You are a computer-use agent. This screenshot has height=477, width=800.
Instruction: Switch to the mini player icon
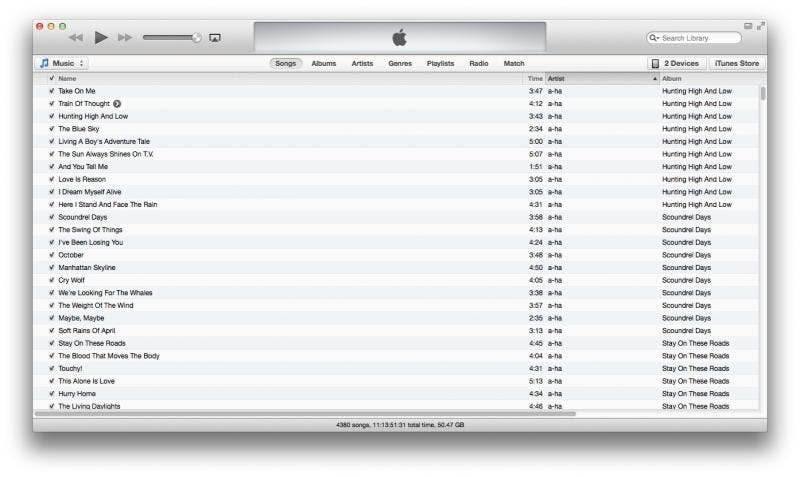pyautogui.click(x=748, y=26)
